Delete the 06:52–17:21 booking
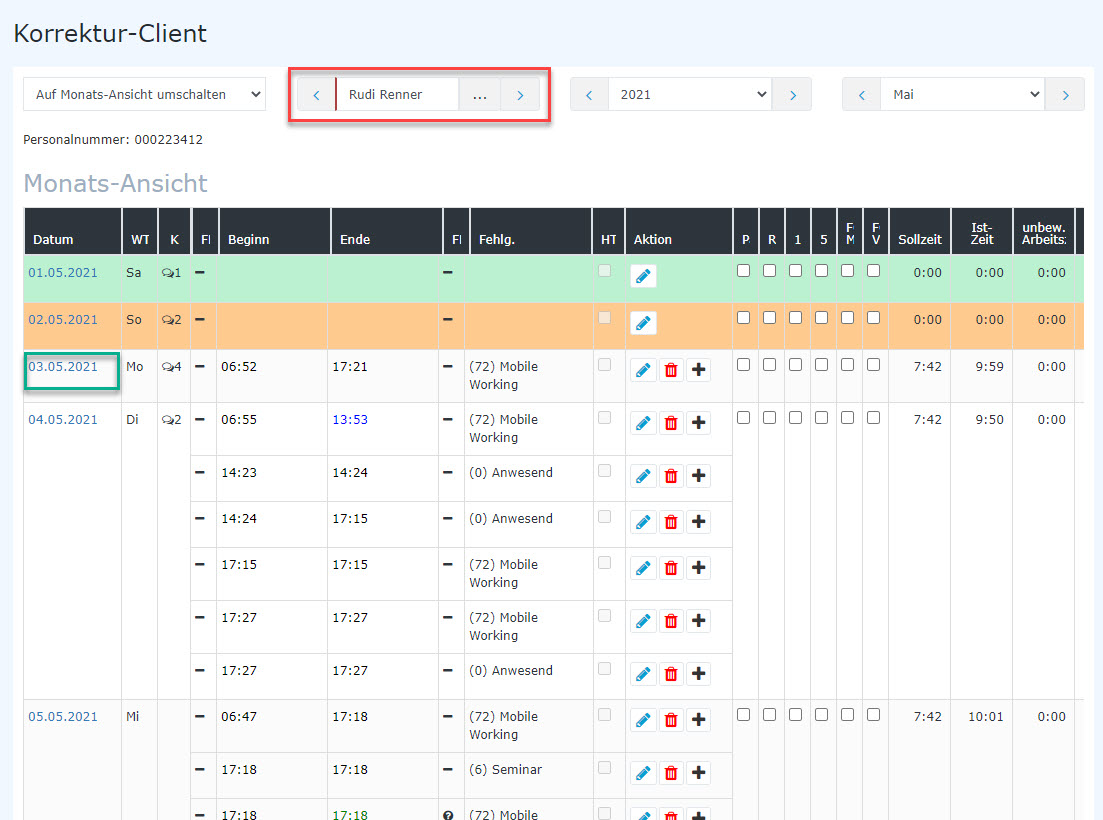1103x820 pixels. click(671, 370)
